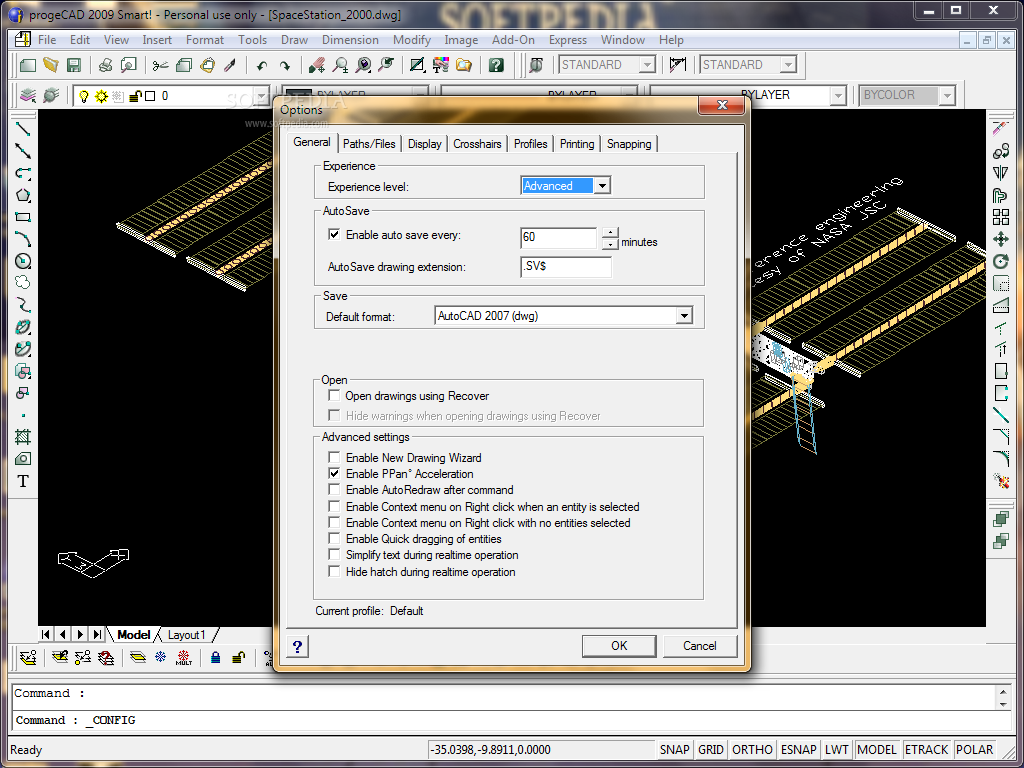Switch to the Paths/Files tab

369,144
